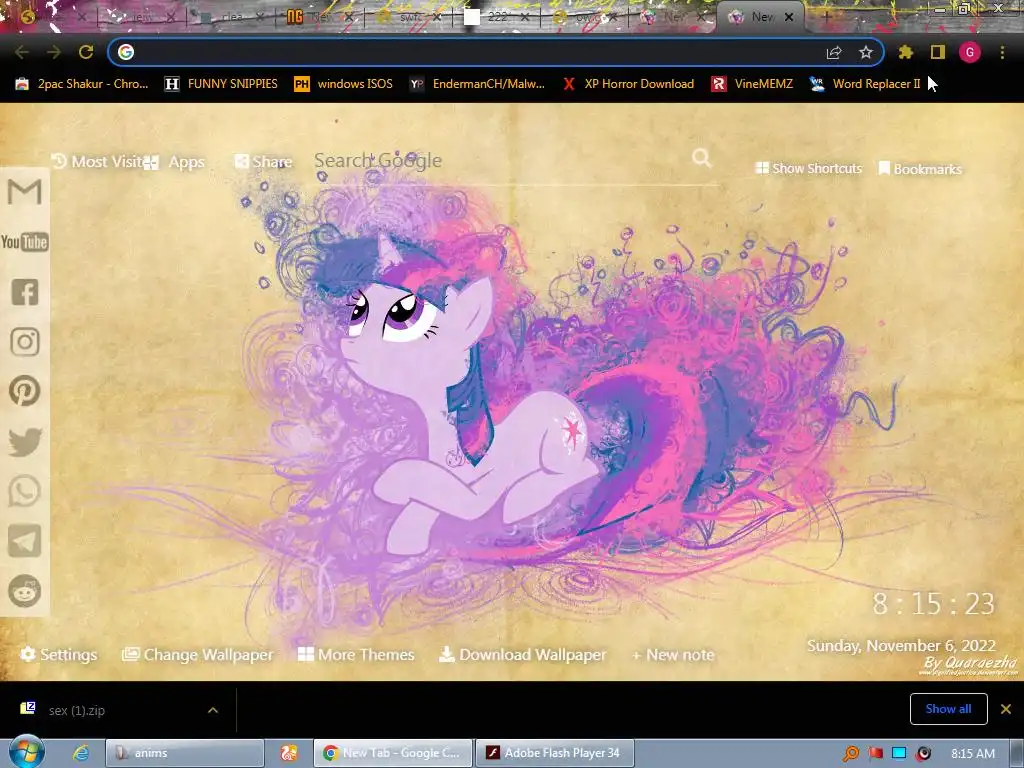Click More Themes link
This screenshot has height=768, width=1024.
coord(356,654)
